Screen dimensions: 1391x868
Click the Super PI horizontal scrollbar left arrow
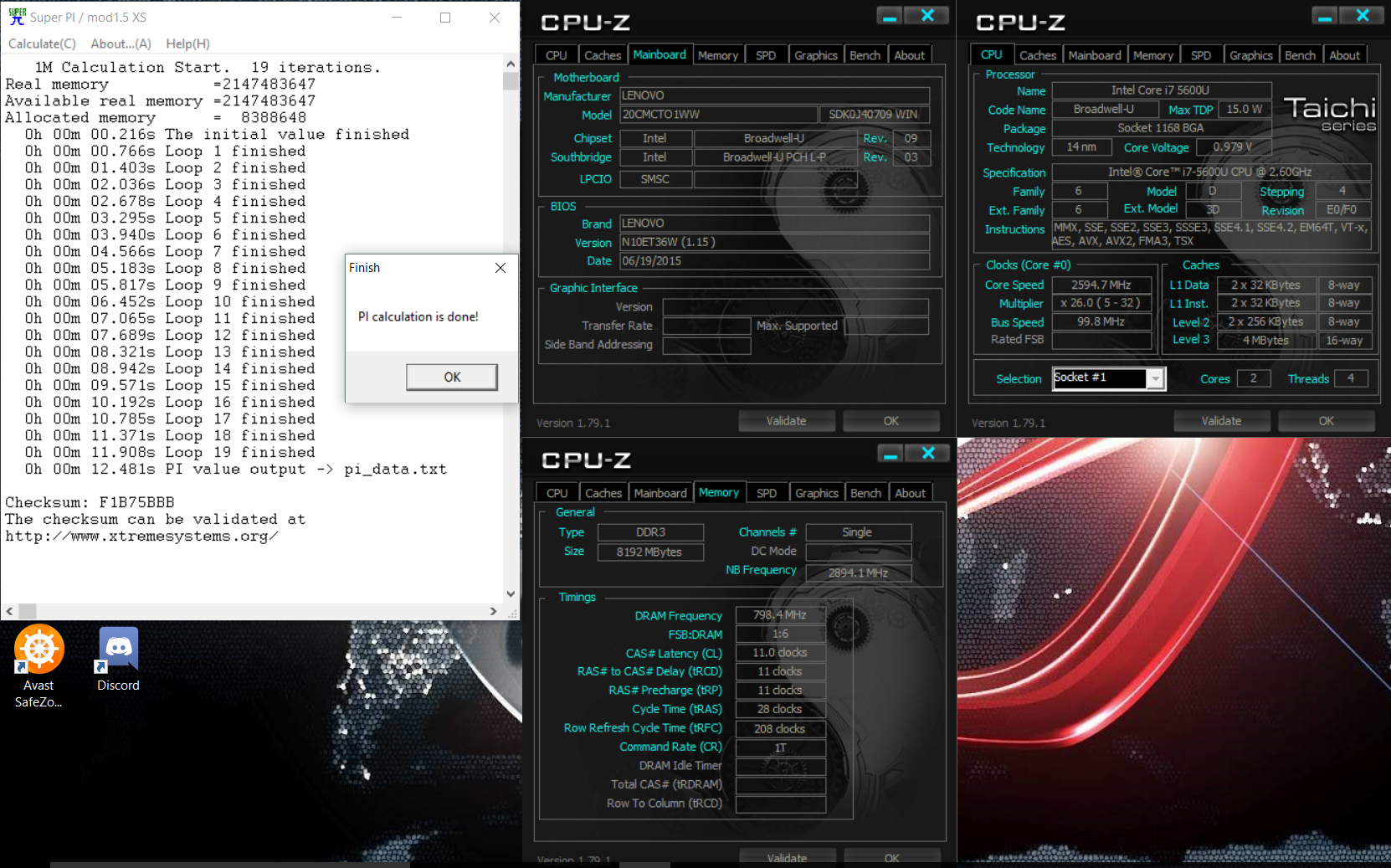(x=9, y=611)
